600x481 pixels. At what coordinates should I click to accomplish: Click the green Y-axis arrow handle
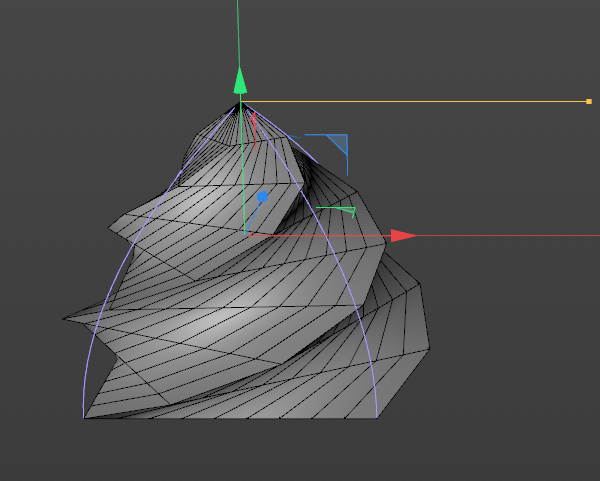coord(240,81)
